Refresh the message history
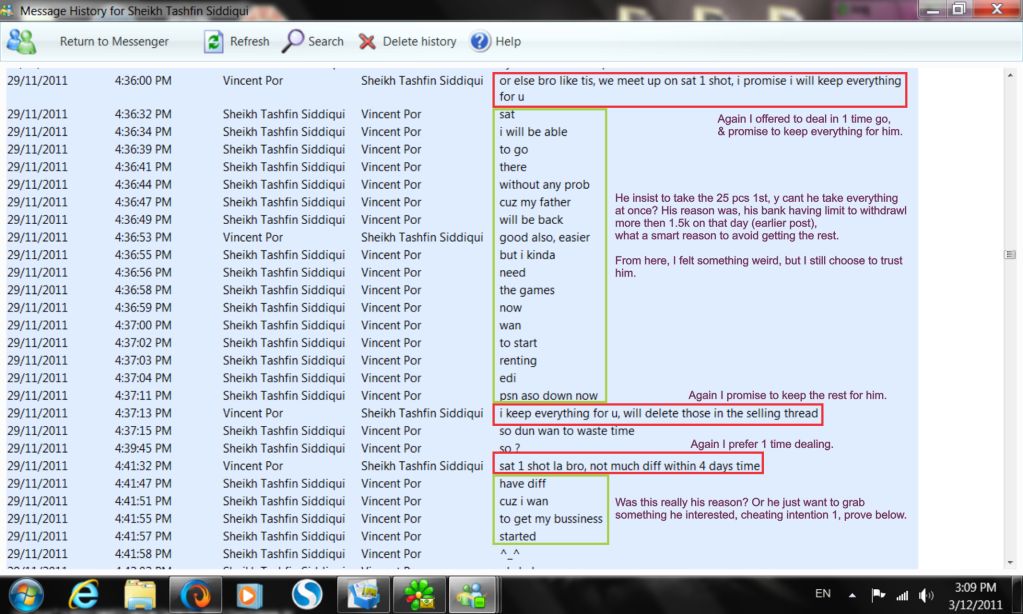The height and width of the screenshot is (614, 1023). pos(236,42)
